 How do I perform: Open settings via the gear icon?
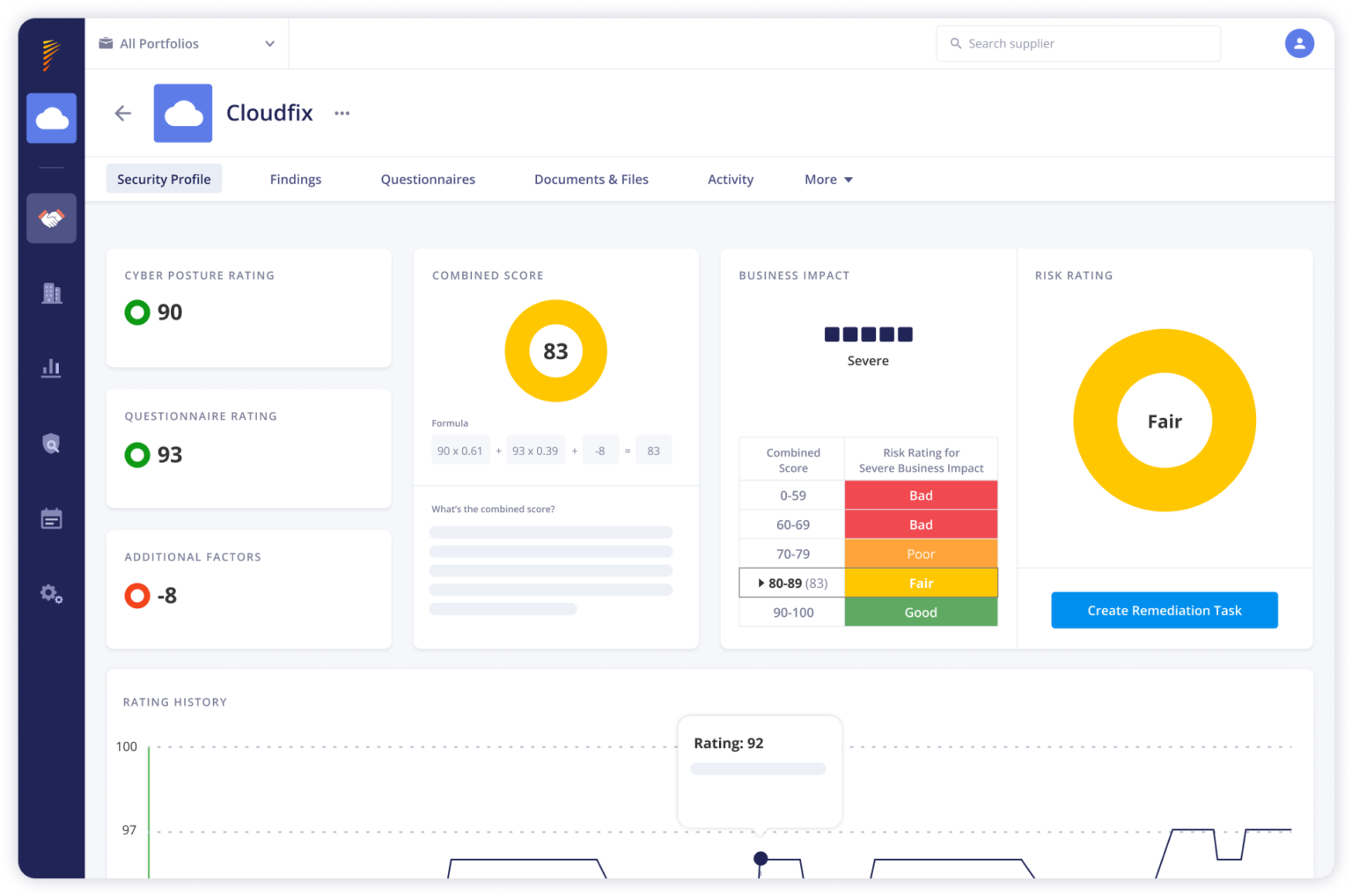pyautogui.click(x=51, y=594)
